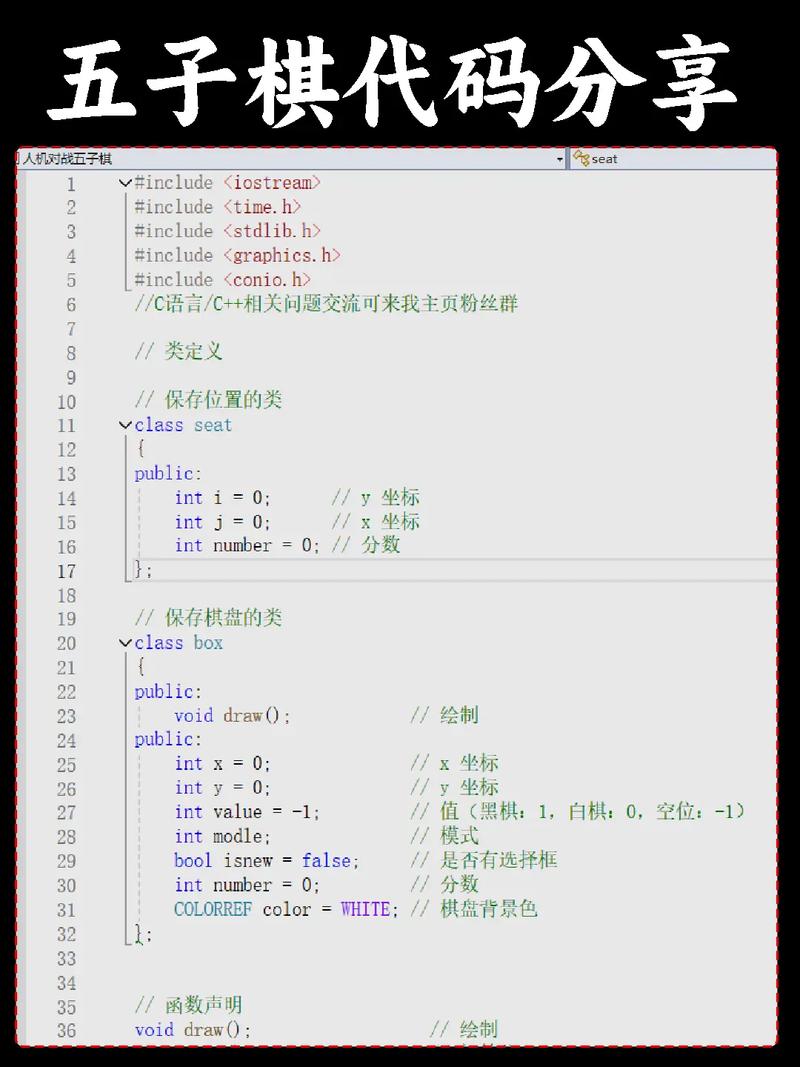The image size is (800, 1067).
Task: Collapse the class box definition
Action: pyautogui.click(x=125, y=643)
